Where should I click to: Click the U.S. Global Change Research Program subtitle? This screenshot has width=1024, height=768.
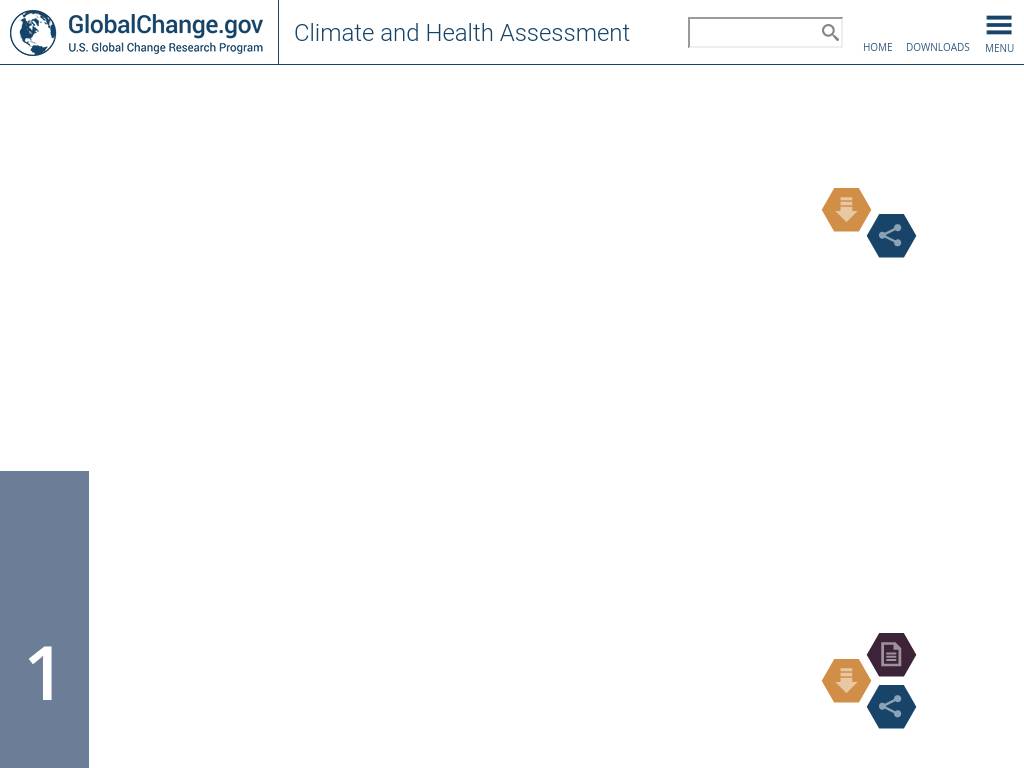(165, 48)
